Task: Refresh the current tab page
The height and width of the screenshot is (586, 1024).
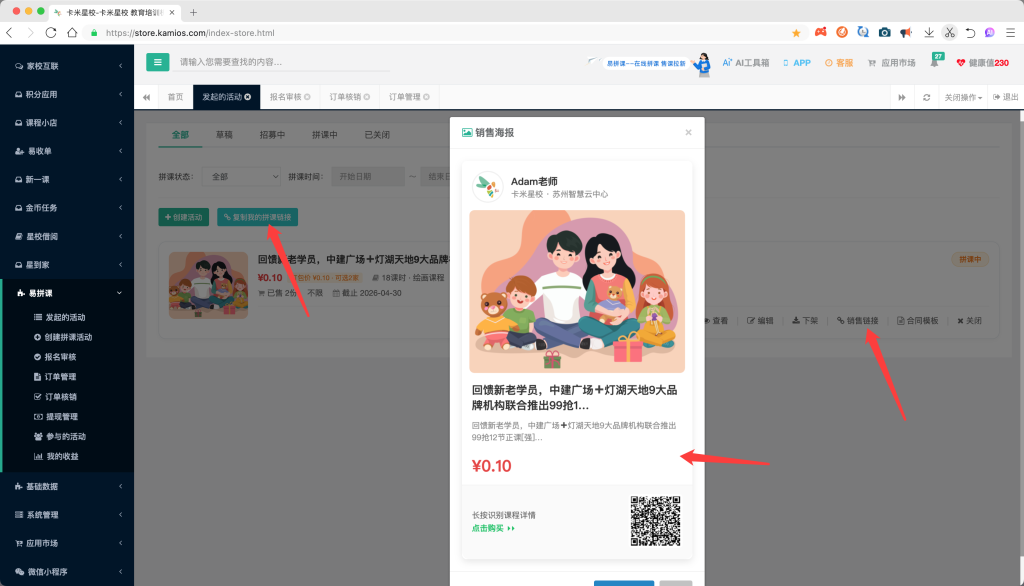Action: click(x=926, y=97)
